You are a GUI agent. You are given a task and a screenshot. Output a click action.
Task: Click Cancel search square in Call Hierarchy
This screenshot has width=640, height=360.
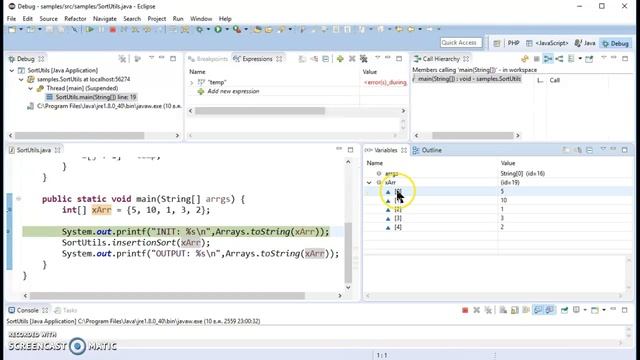tap(536, 59)
